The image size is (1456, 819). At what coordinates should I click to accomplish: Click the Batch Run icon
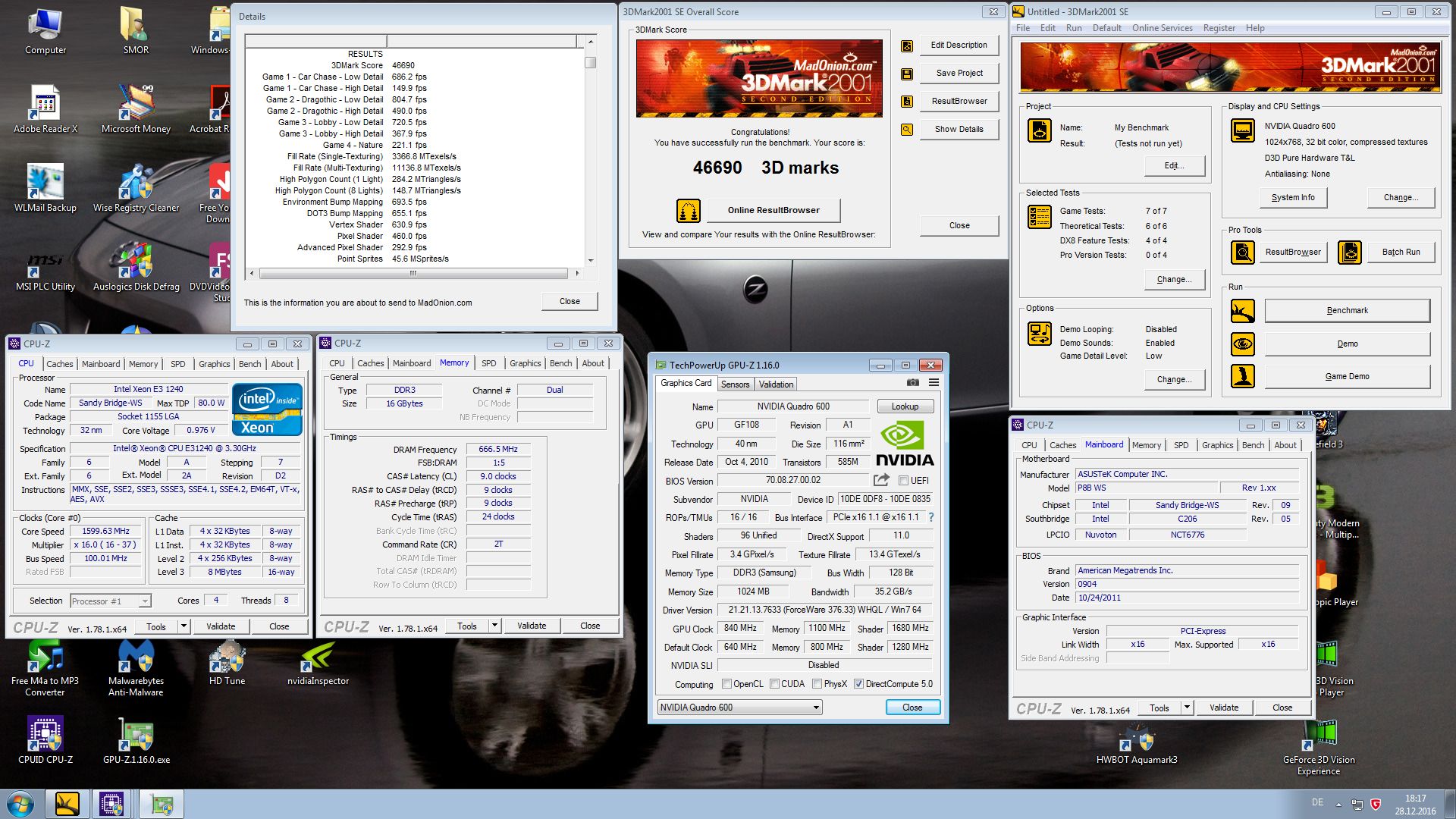click(1350, 252)
